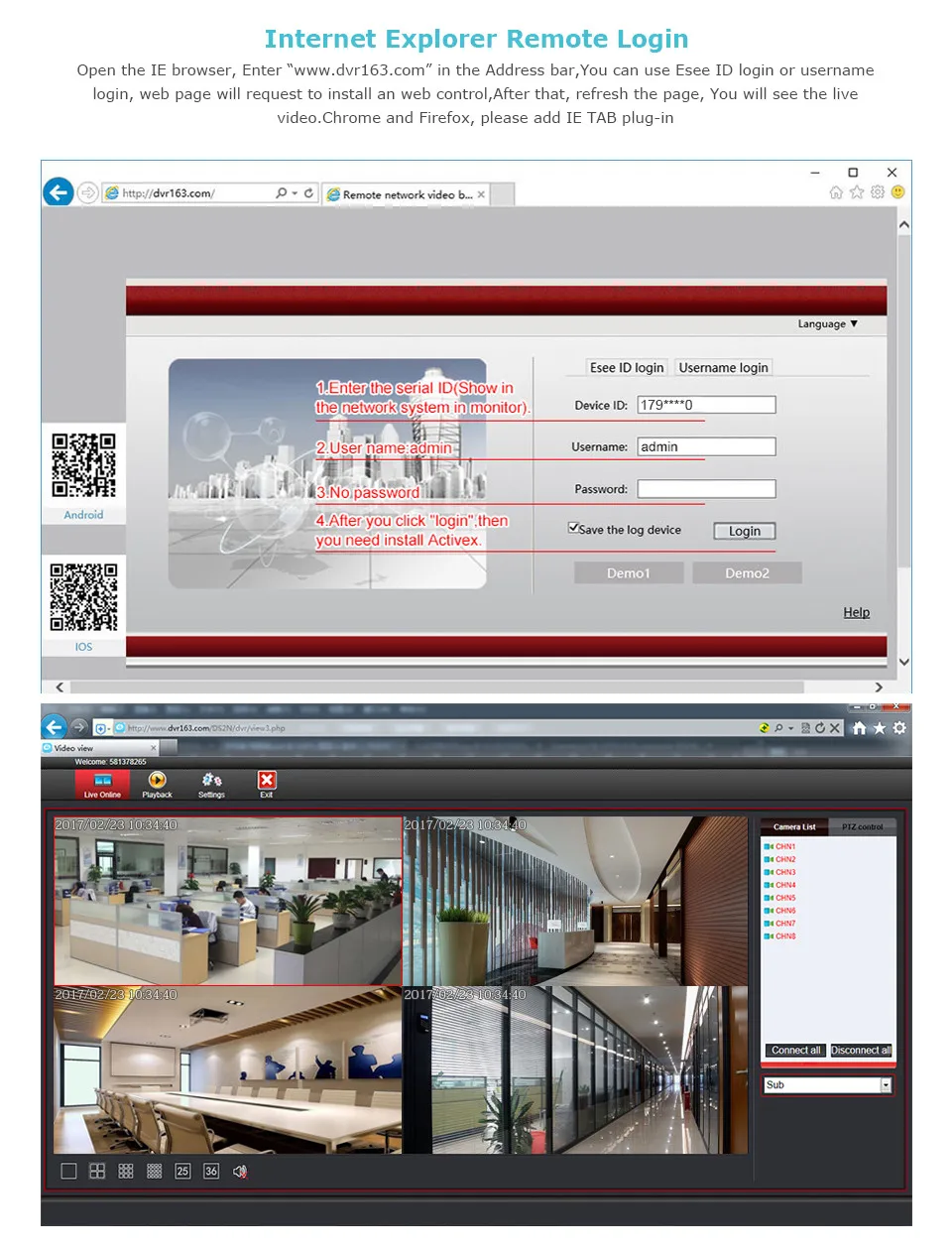This screenshot has height=1250, width=952.
Task: Click the Android QR code
Action: pyautogui.click(x=83, y=465)
